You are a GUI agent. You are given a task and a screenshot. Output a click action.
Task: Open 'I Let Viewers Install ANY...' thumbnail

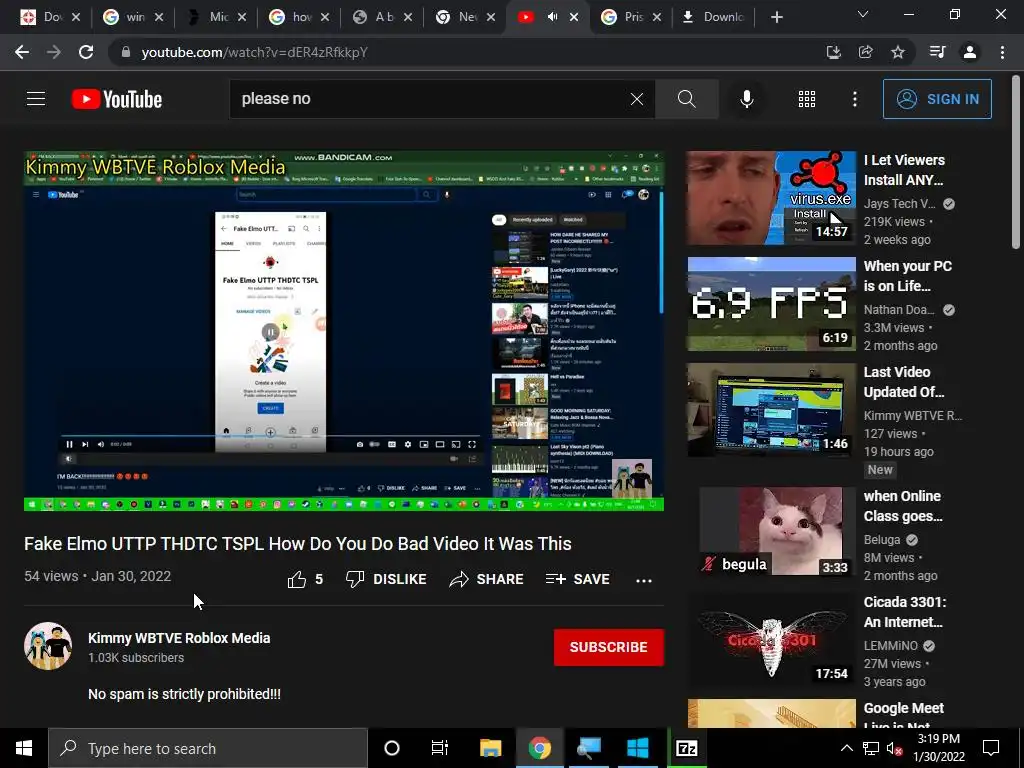point(771,198)
